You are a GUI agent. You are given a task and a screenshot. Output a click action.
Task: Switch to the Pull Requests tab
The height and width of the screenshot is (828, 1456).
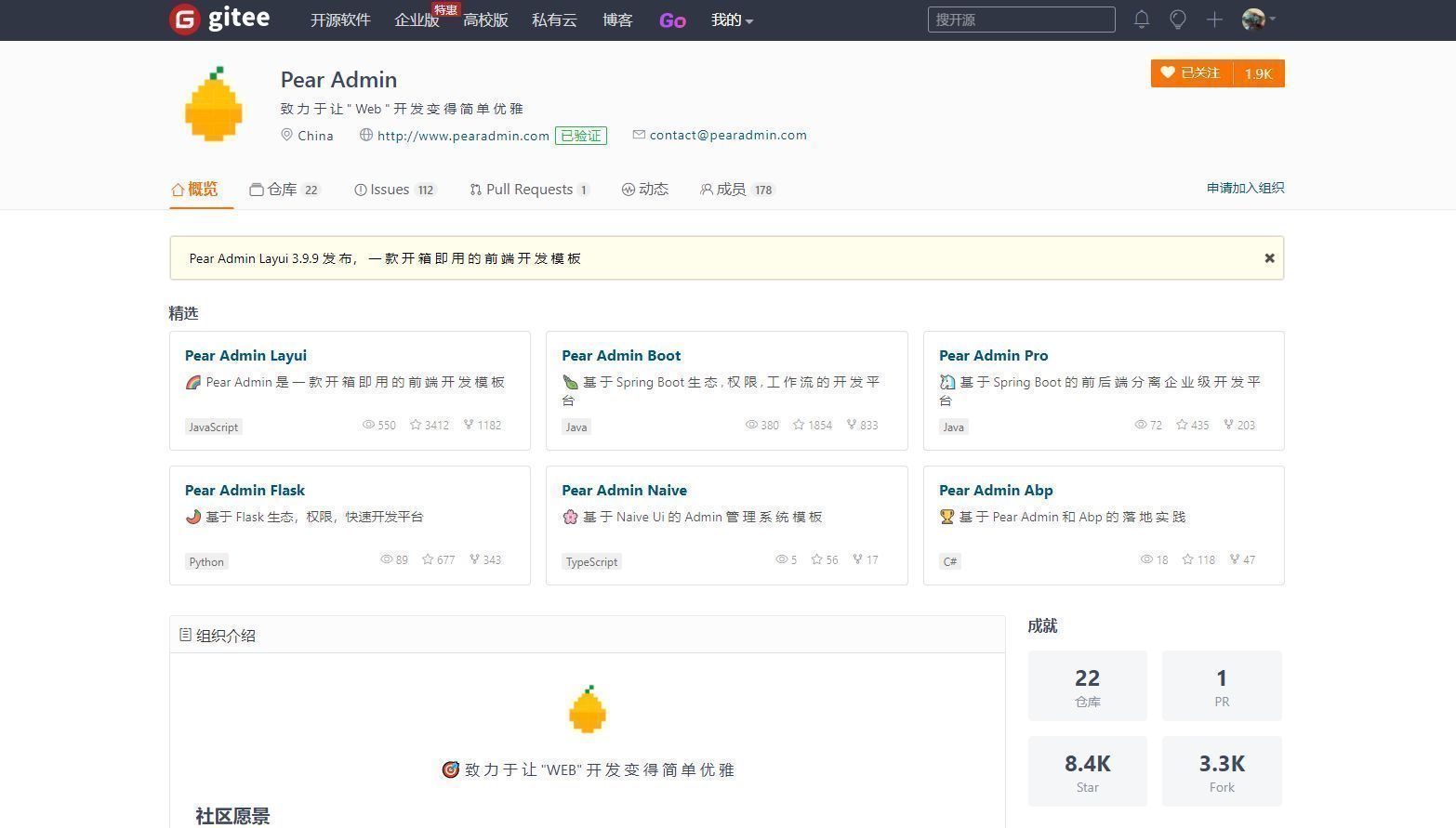[x=529, y=190]
